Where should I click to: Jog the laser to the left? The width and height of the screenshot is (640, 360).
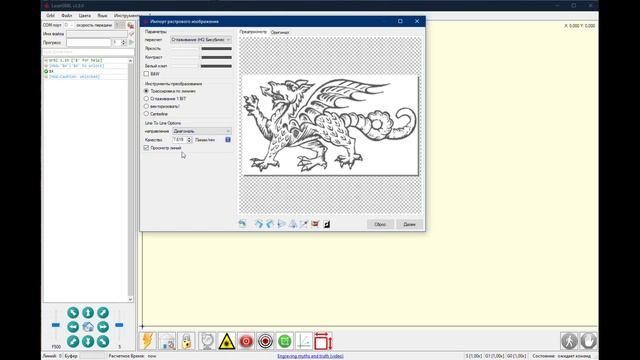(x=73, y=327)
